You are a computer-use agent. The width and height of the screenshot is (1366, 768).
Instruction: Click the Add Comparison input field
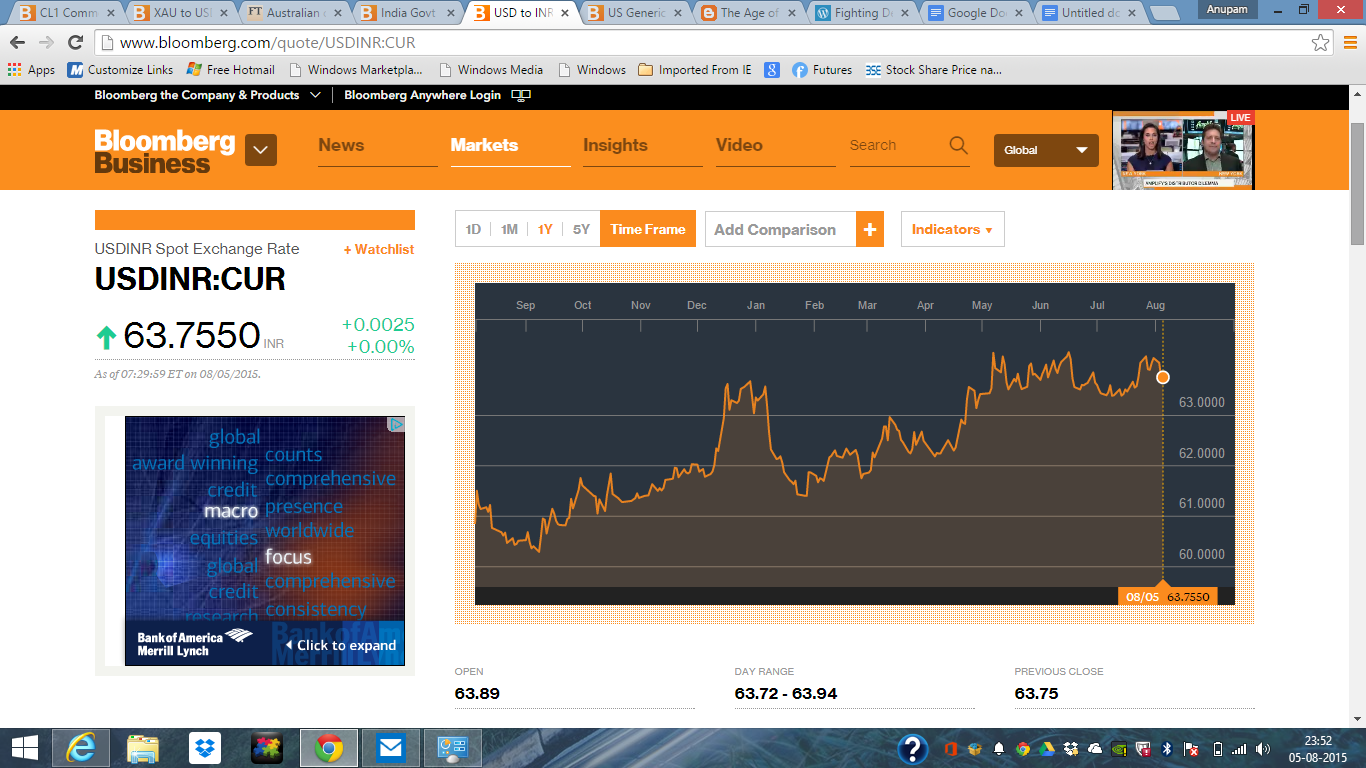[780, 229]
